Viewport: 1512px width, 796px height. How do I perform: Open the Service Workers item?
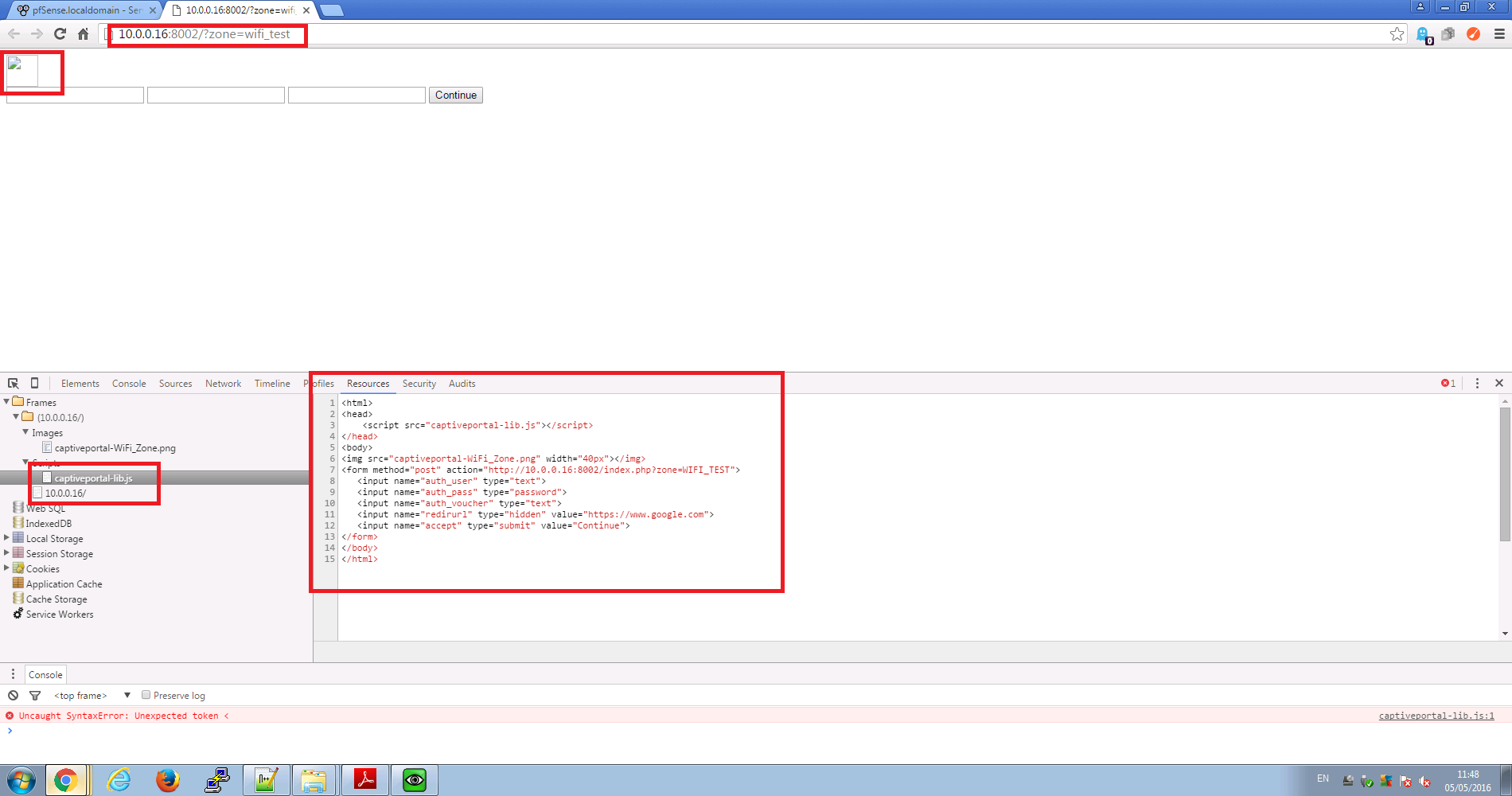coord(60,614)
